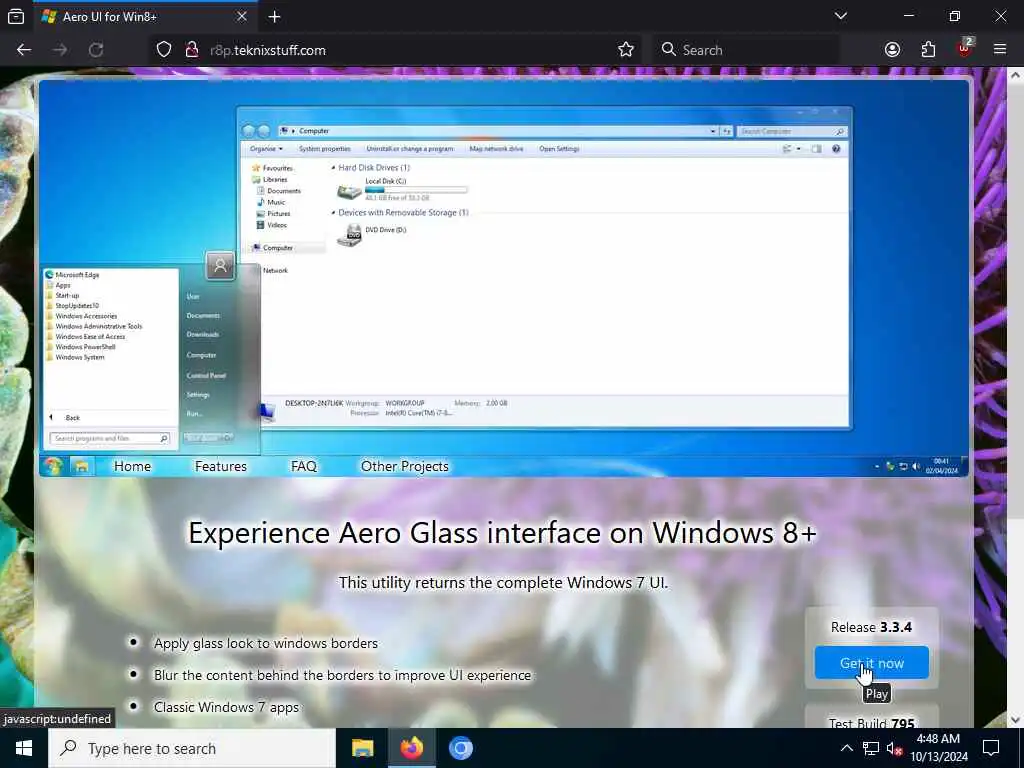
Task: Open the notification center icon
Action: (991, 748)
